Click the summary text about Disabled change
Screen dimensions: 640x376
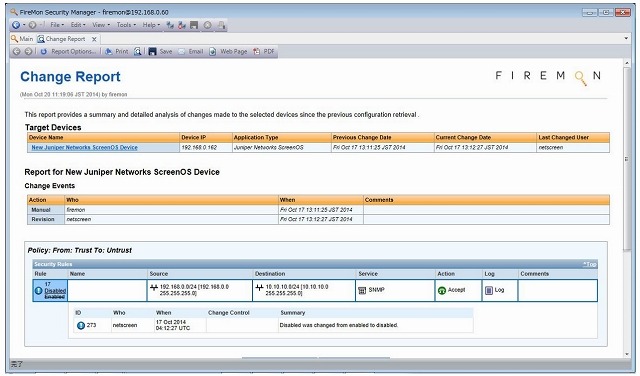point(339,325)
